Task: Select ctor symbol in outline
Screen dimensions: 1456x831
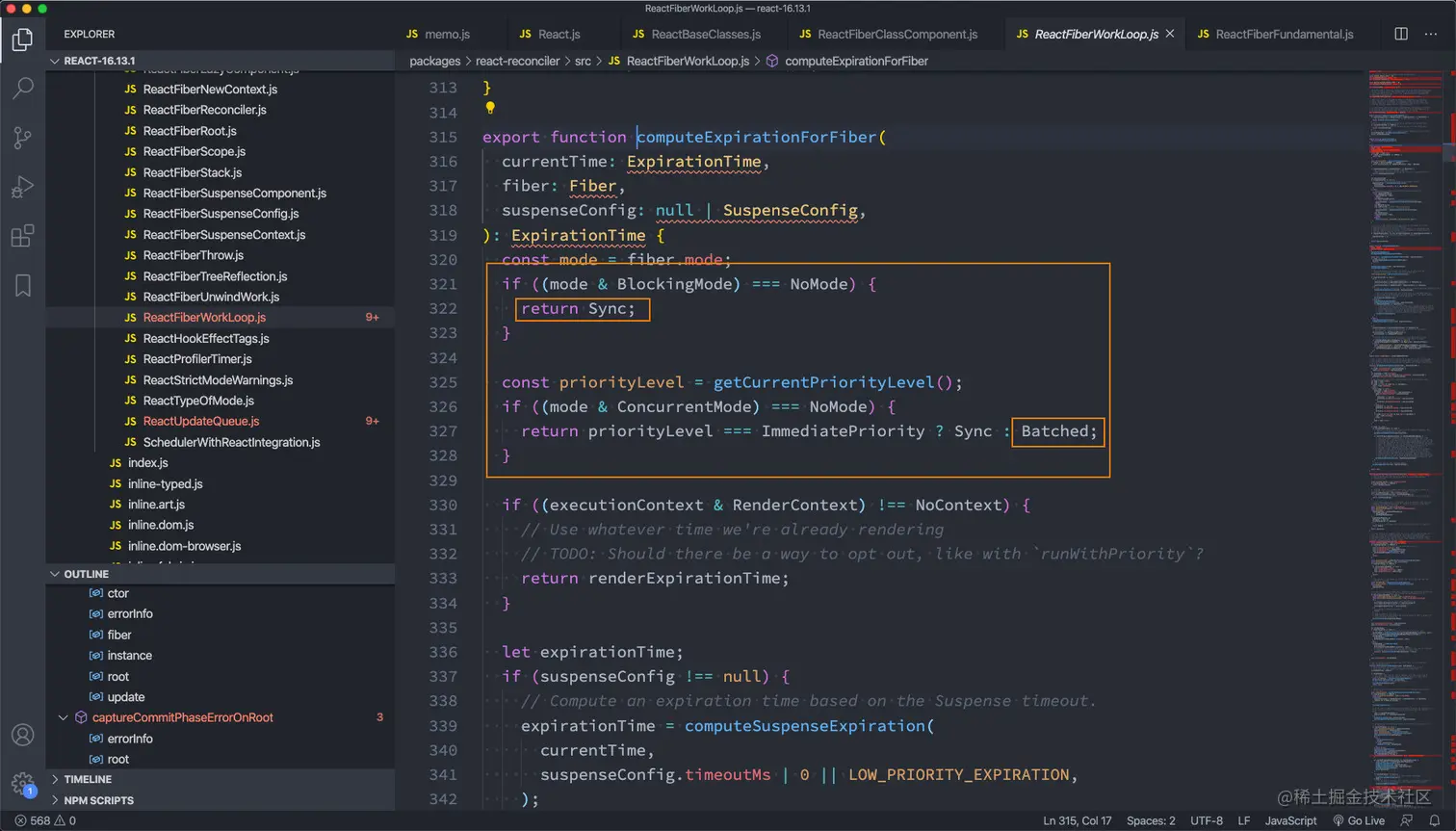Action: tap(117, 593)
